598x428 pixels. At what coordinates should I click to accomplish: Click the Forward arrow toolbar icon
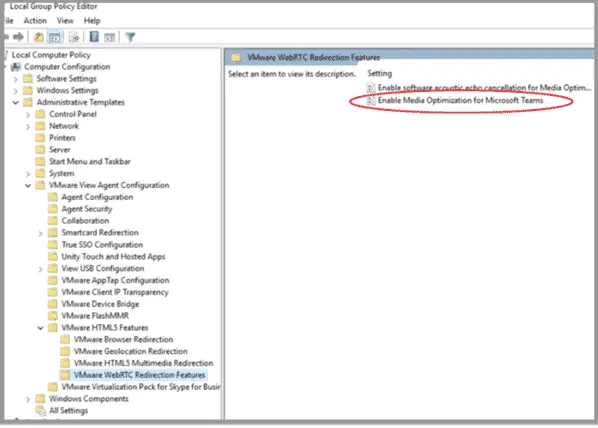coord(18,37)
